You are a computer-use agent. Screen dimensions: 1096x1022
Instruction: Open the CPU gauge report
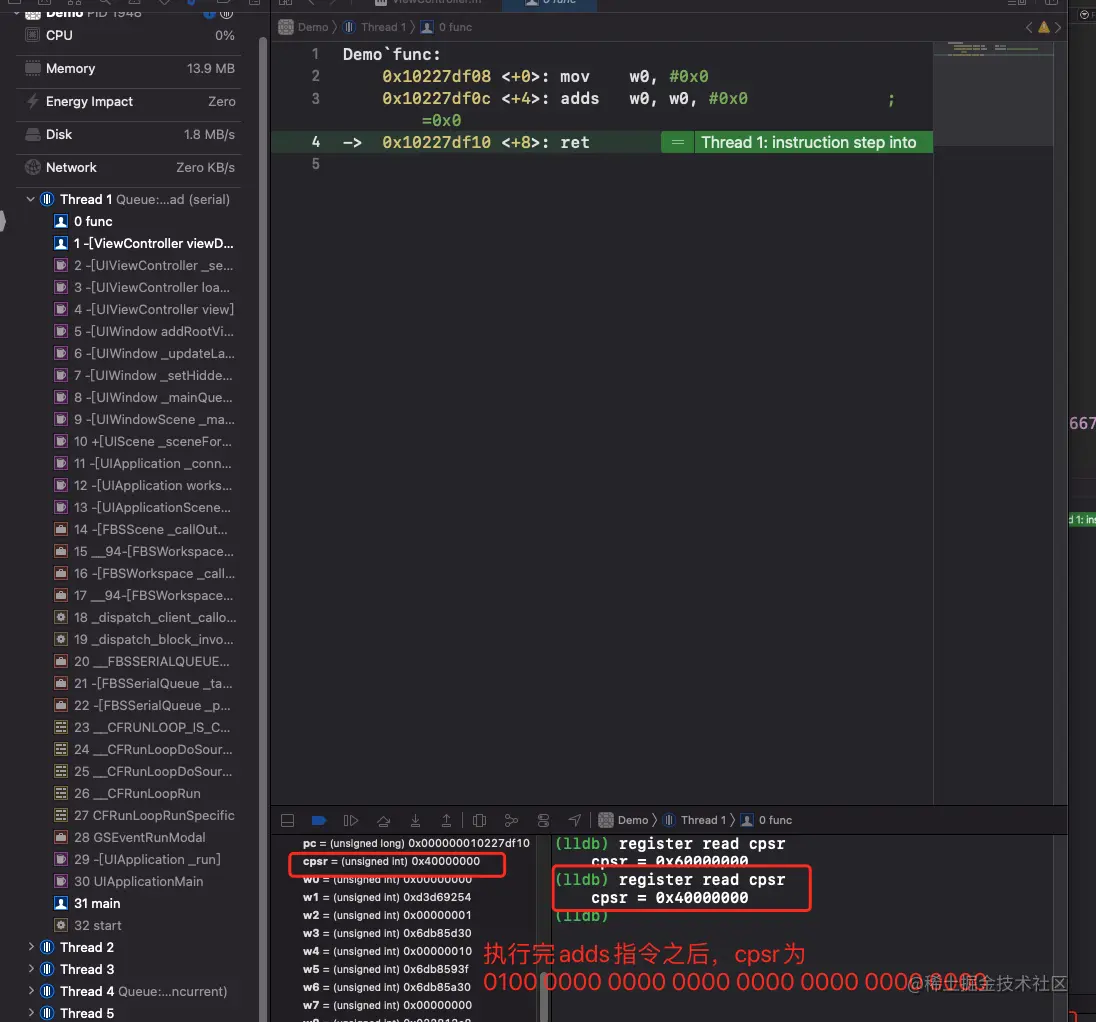click(129, 35)
